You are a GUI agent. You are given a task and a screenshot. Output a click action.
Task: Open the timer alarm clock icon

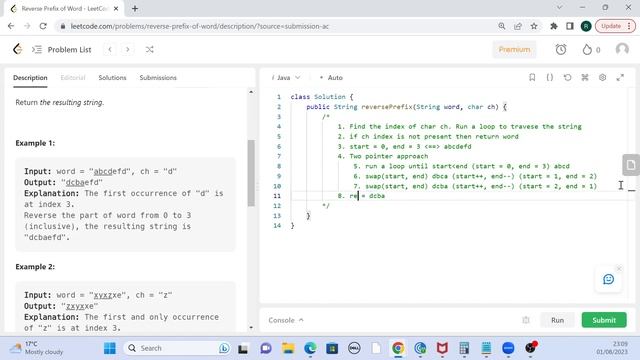click(x=561, y=49)
